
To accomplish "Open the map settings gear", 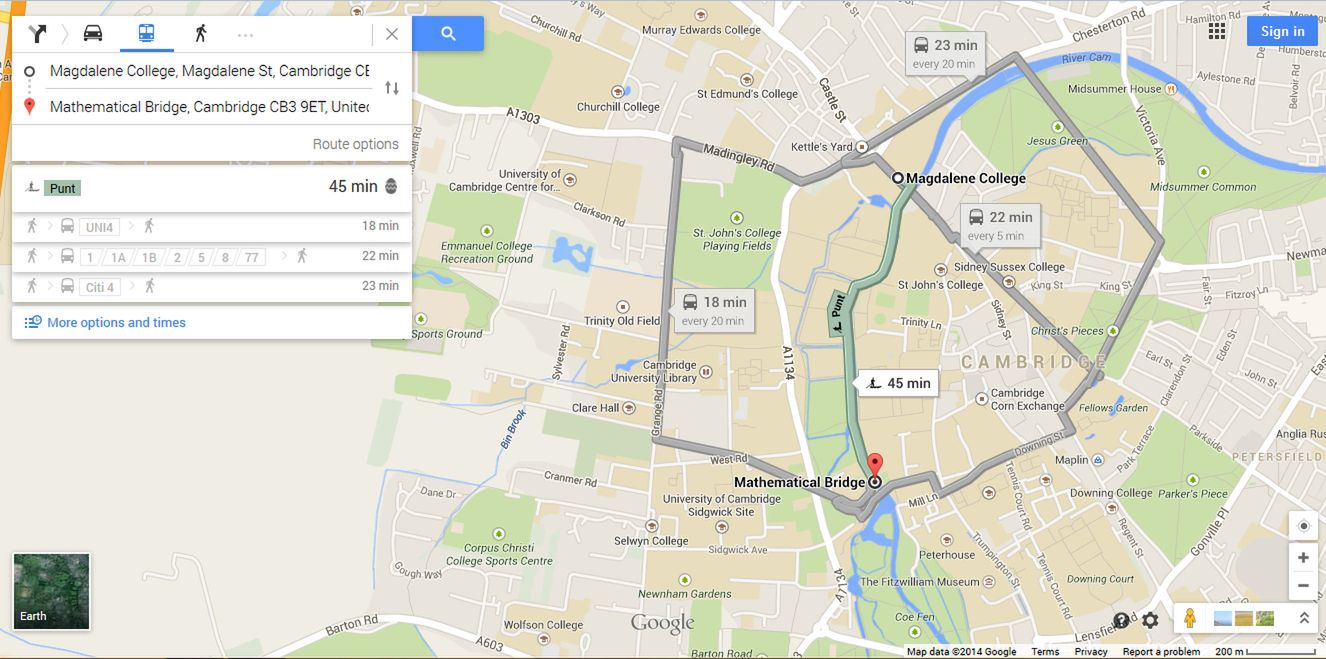I will click(x=1150, y=620).
